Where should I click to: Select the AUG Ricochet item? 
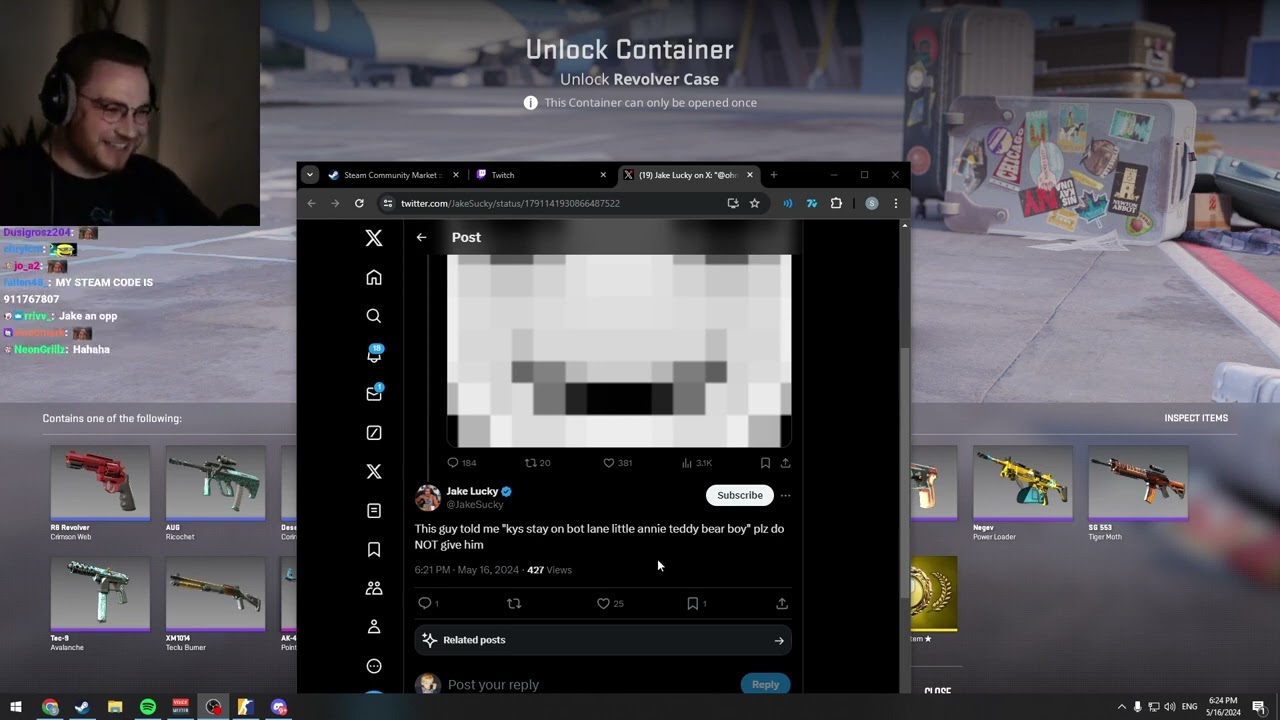(x=215, y=494)
